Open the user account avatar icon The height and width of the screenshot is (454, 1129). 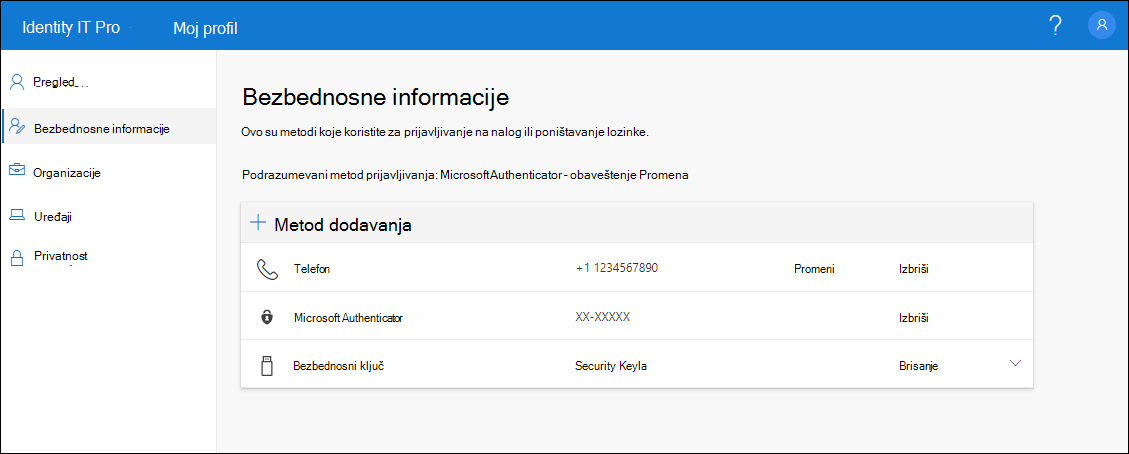coord(1102,25)
